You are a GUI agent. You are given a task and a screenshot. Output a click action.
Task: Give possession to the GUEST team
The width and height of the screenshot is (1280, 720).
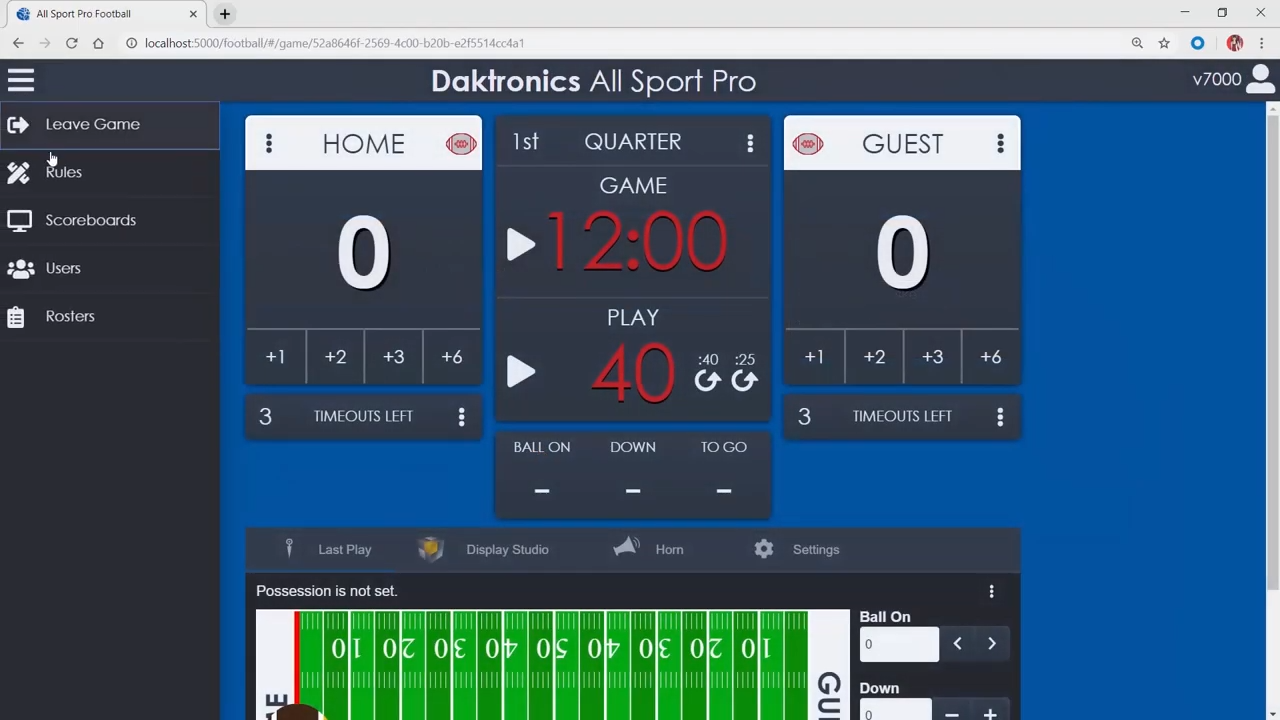coord(807,143)
